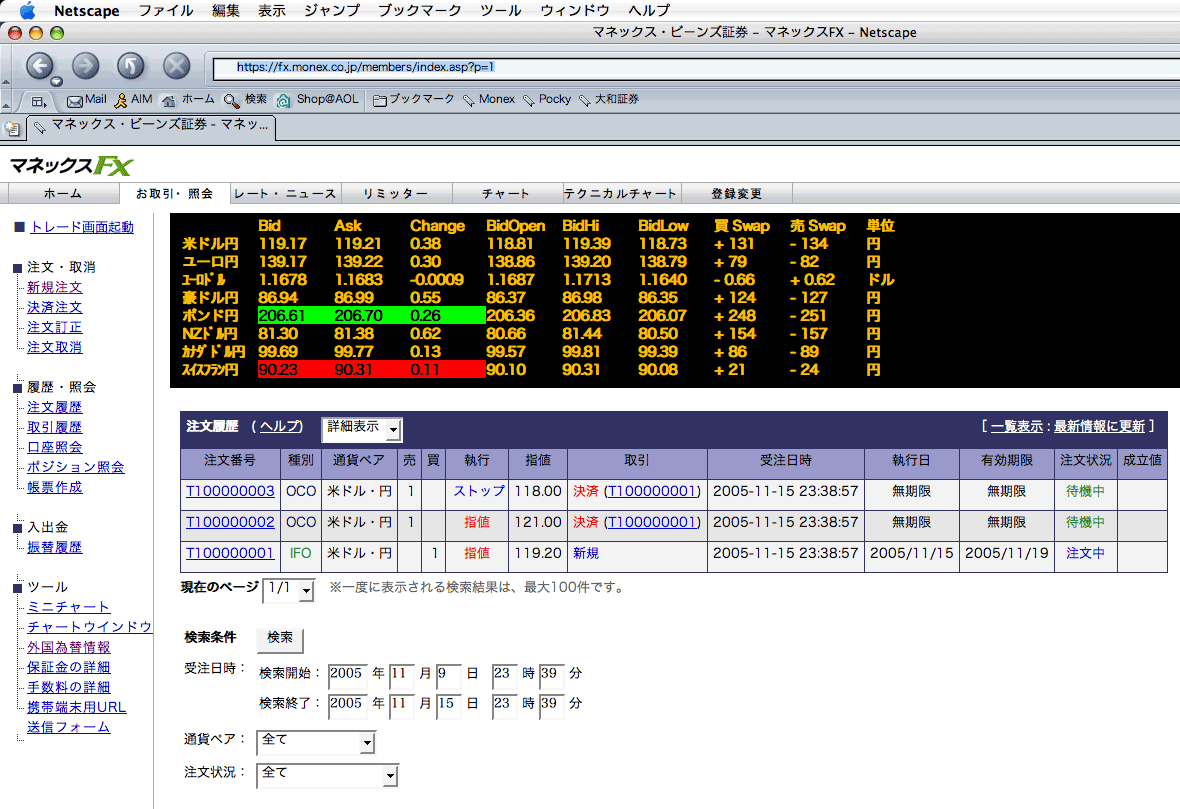This screenshot has width=1180, height=809.
Task: Click the スイスフラン円 Bid value 90.23
Action: coord(278,370)
